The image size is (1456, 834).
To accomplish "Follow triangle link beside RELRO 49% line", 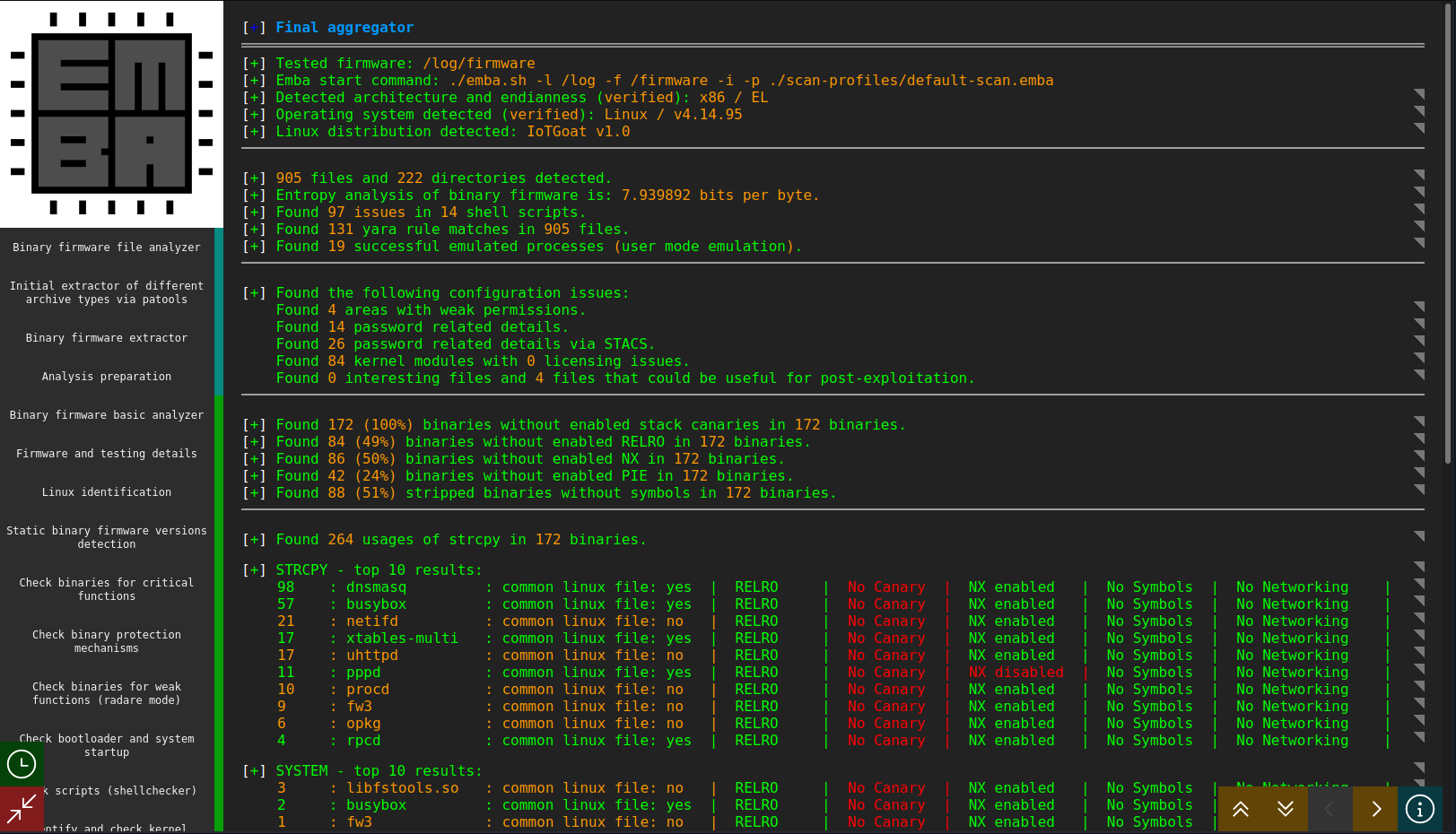I will click(x=1419, y=439).
